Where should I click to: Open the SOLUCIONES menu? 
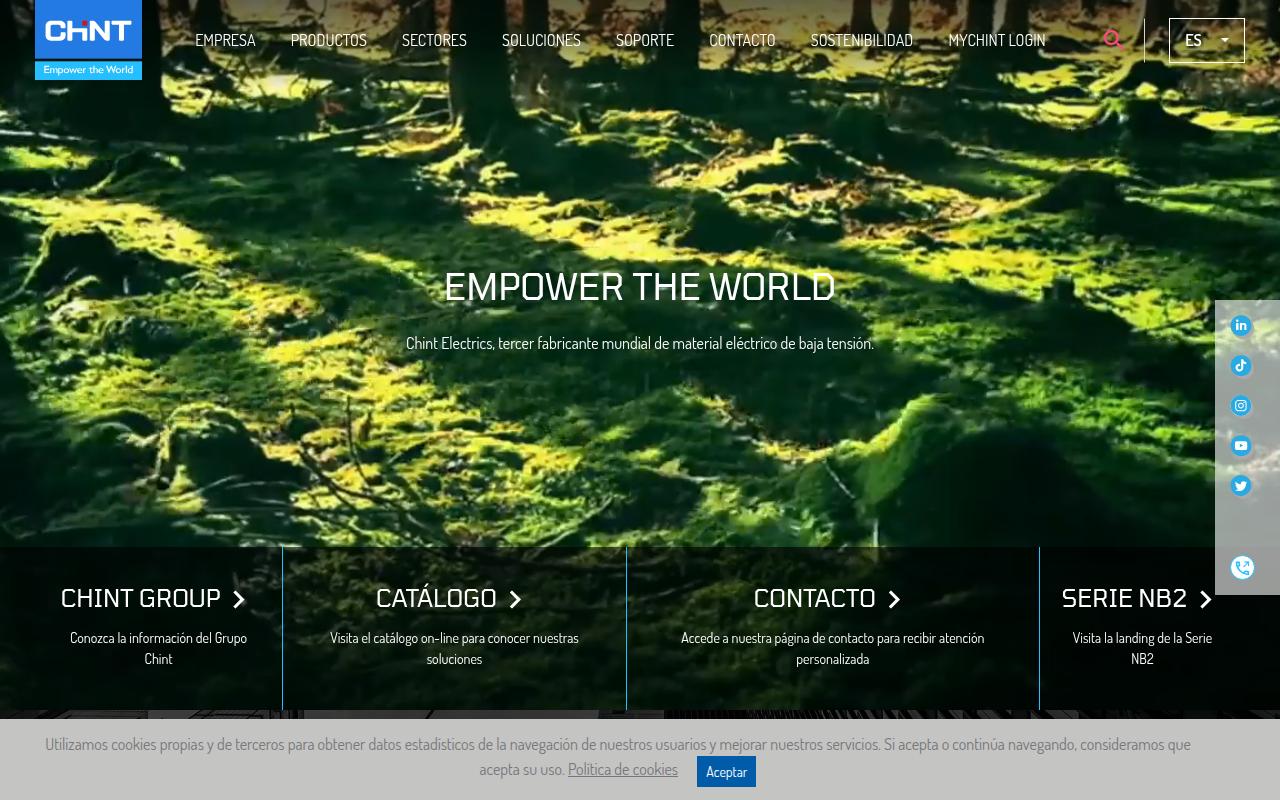541,40
